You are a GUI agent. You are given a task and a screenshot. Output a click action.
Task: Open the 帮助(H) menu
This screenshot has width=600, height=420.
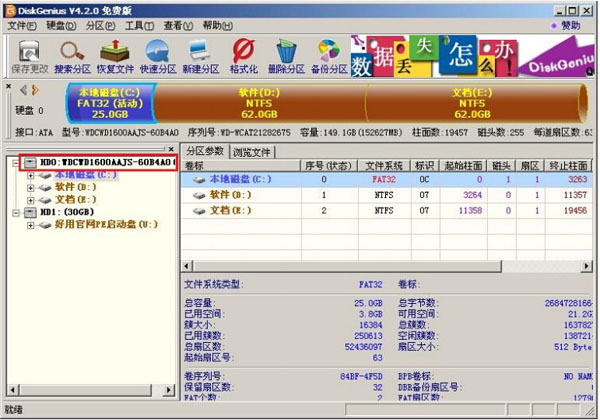pyautogui.click(x=217, y=26)
